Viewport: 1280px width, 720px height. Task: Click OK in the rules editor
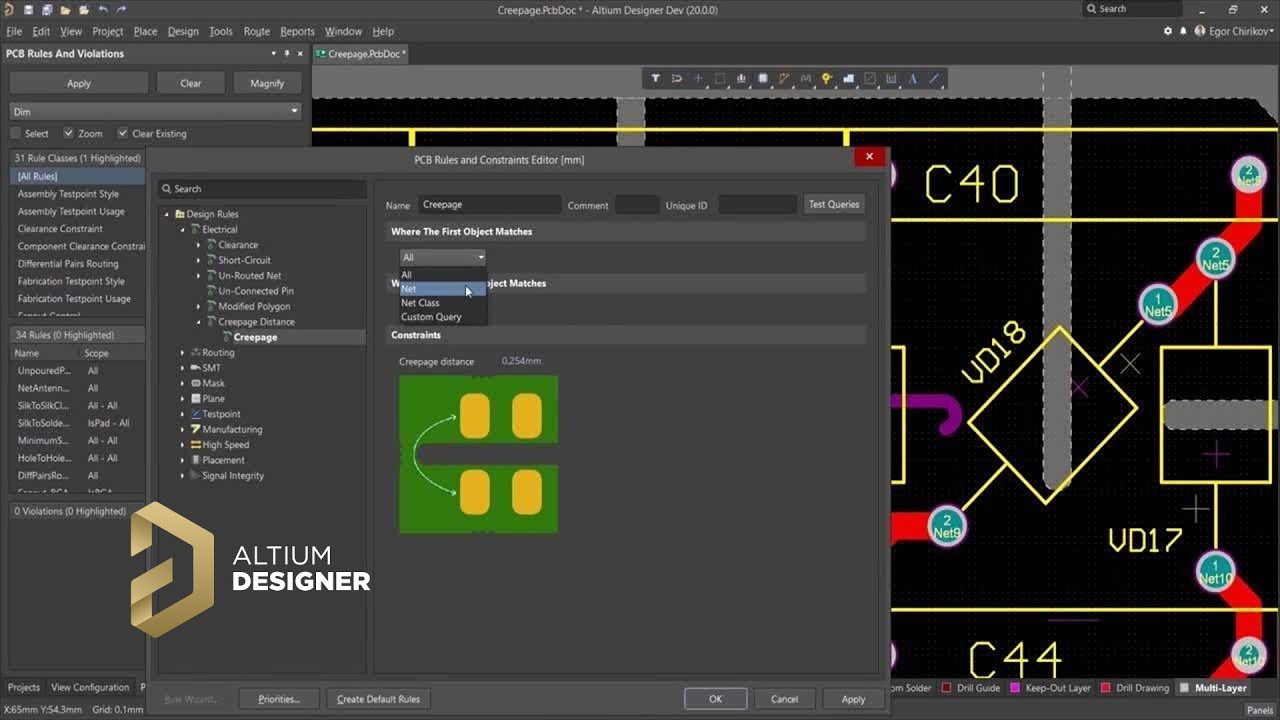click(715, 699)
